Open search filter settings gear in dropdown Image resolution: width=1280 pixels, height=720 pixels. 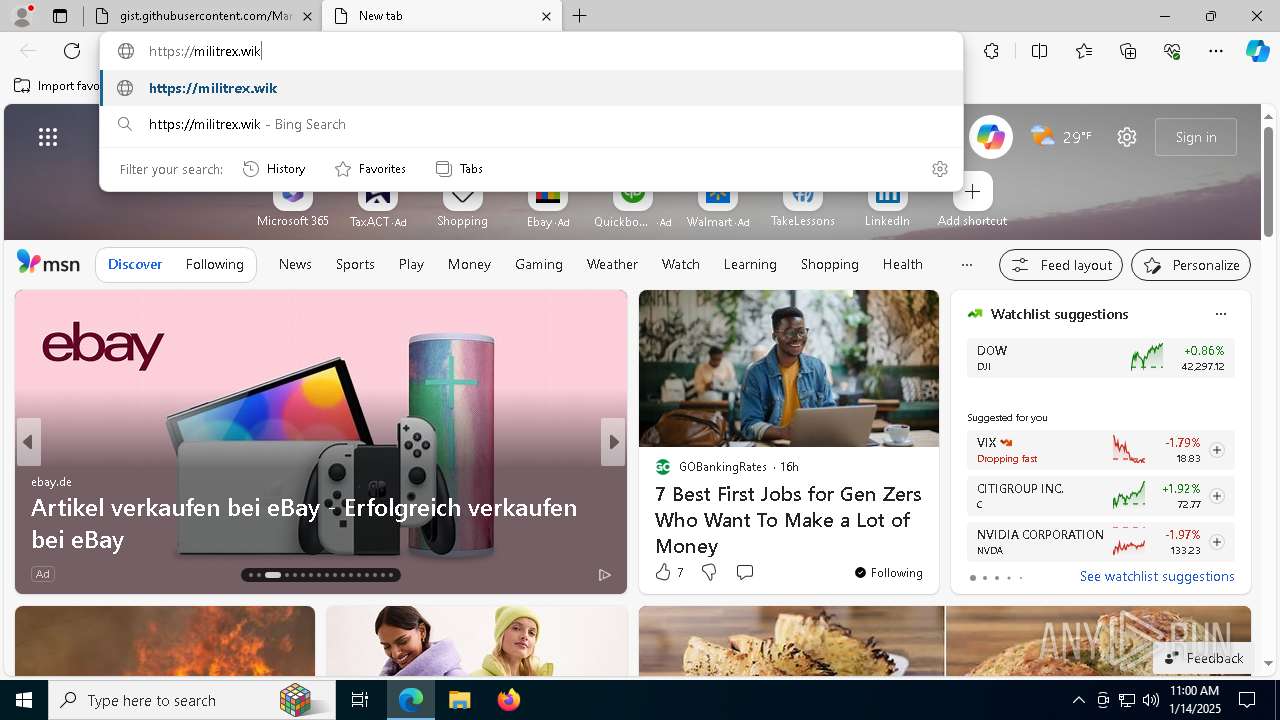(x=939, y=169)
